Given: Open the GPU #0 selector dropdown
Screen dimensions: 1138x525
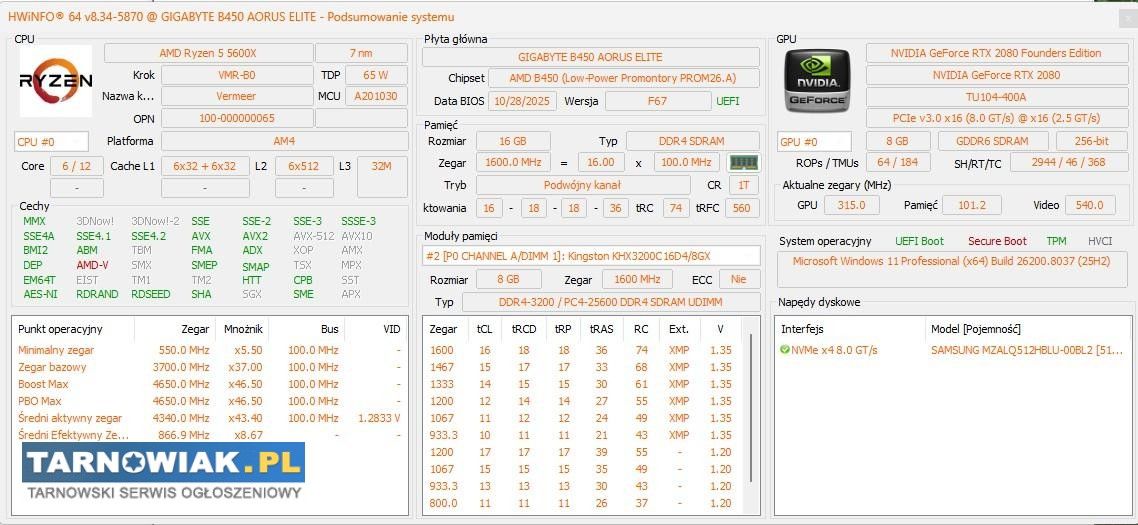Looking at the screenshot, I should (x=814, y=142).
